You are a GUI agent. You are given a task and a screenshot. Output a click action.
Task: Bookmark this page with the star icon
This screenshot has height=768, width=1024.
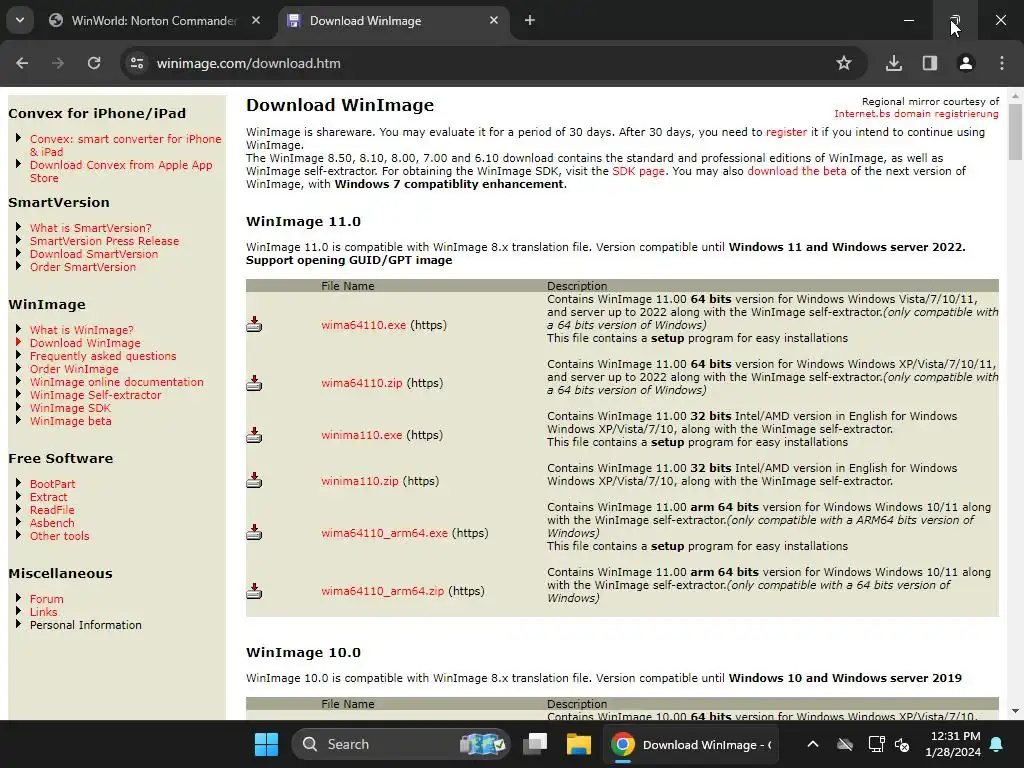pos(844,63)
